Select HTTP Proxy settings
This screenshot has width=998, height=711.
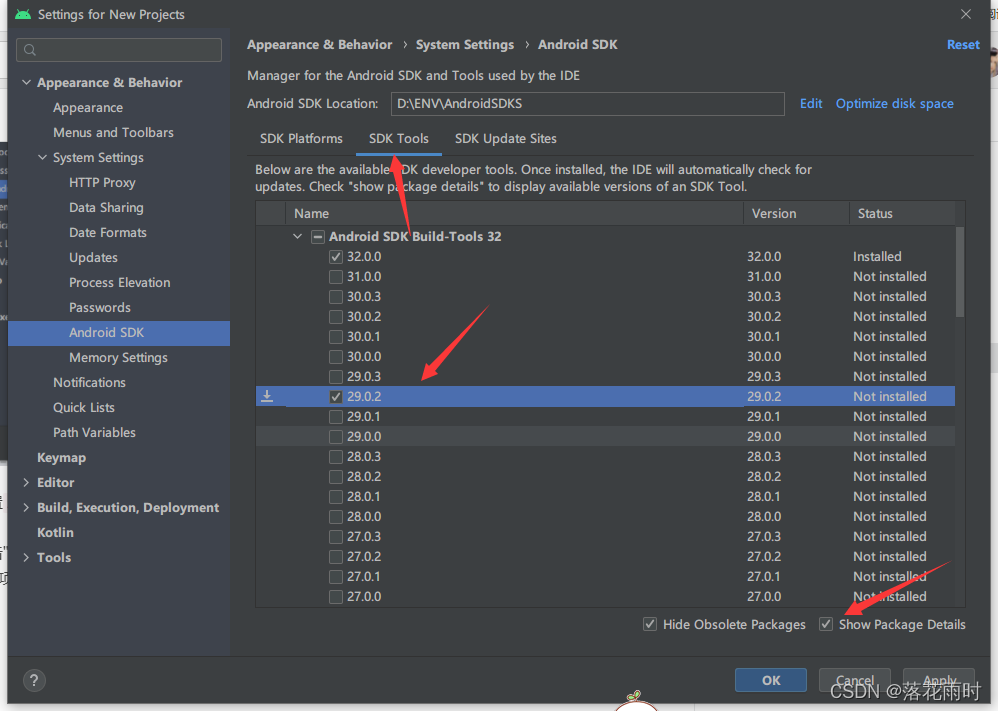tap(102, 183)
